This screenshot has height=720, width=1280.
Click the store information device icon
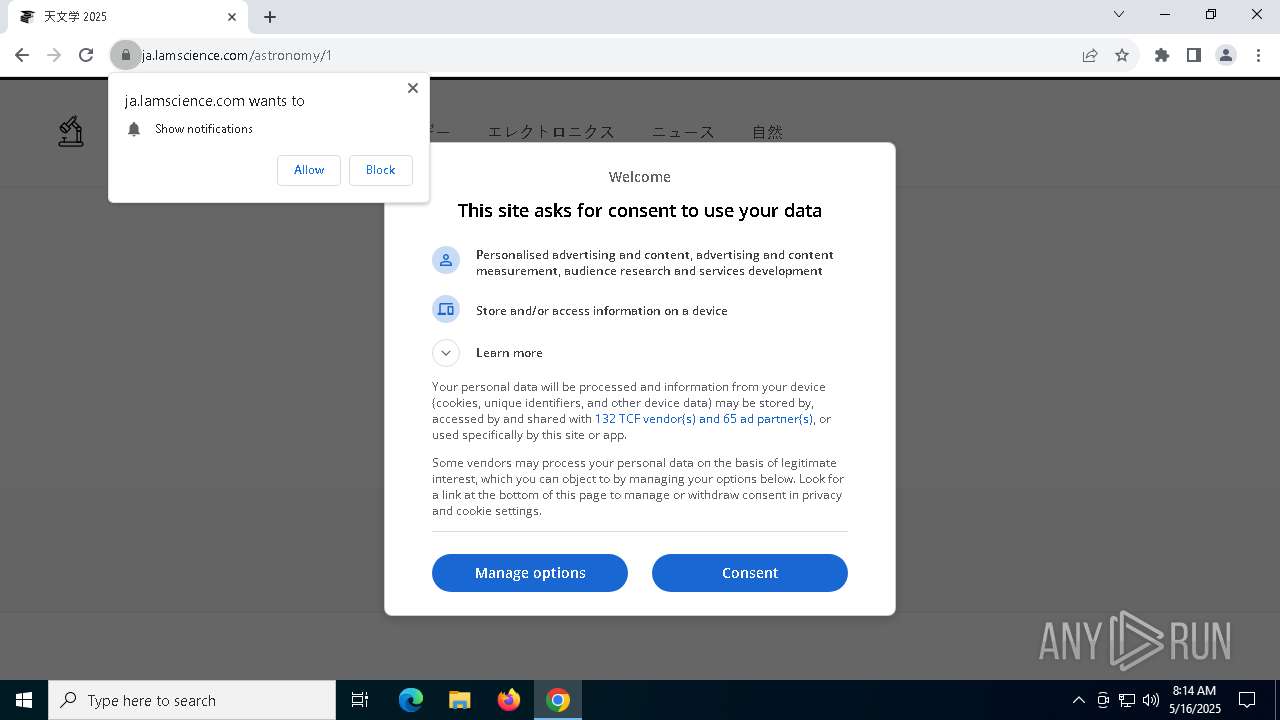tap(446, 309)
